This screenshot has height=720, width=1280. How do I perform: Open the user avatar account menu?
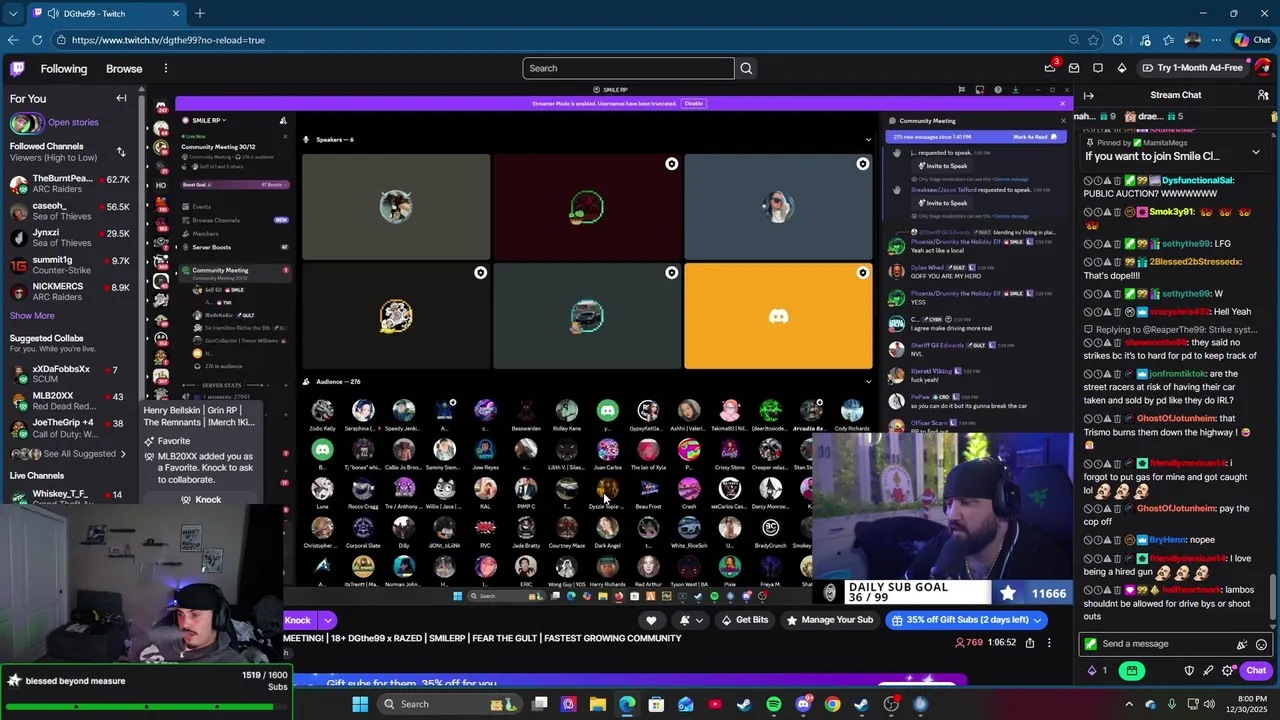(1262, 68)
